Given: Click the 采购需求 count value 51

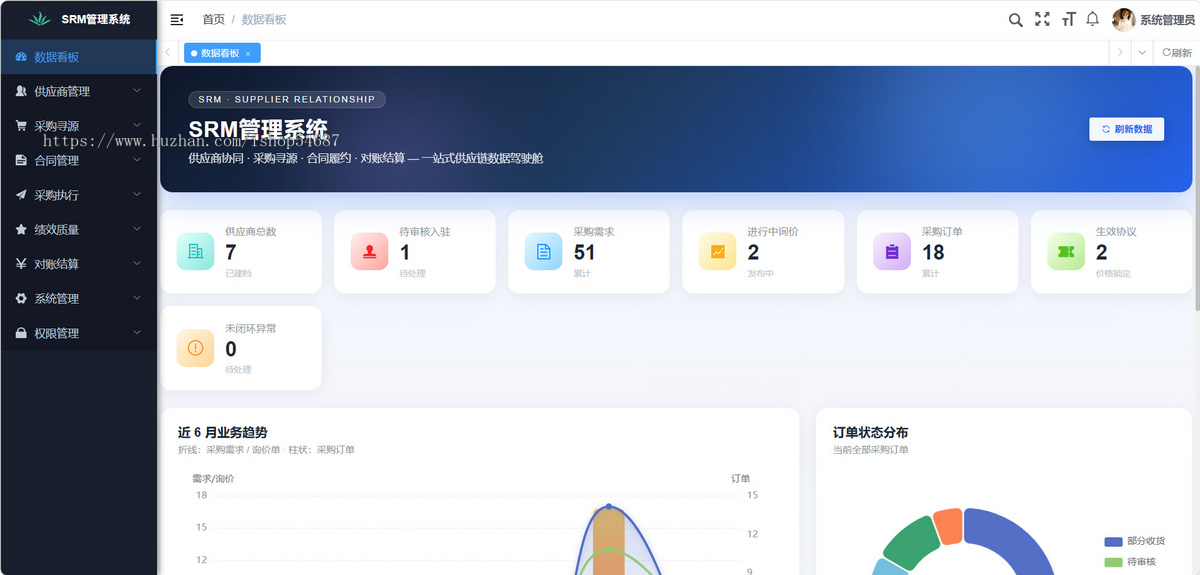Looking at the screenshot, I should point(584,253).
